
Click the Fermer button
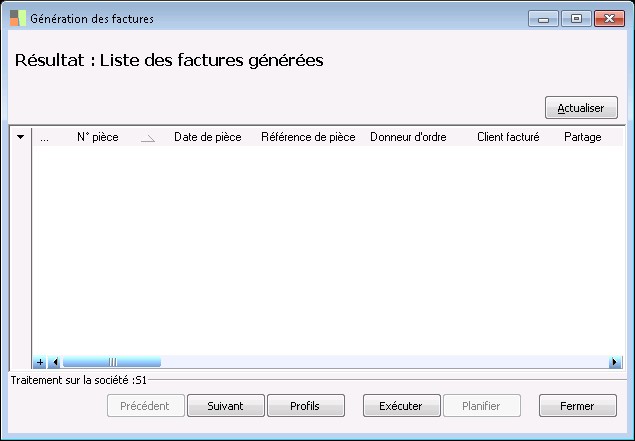pos(577,406)
